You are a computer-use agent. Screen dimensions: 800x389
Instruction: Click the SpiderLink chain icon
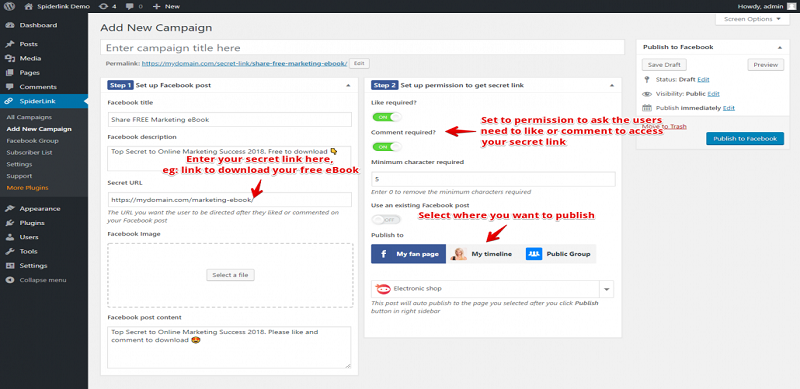click(x=10, y=101)
